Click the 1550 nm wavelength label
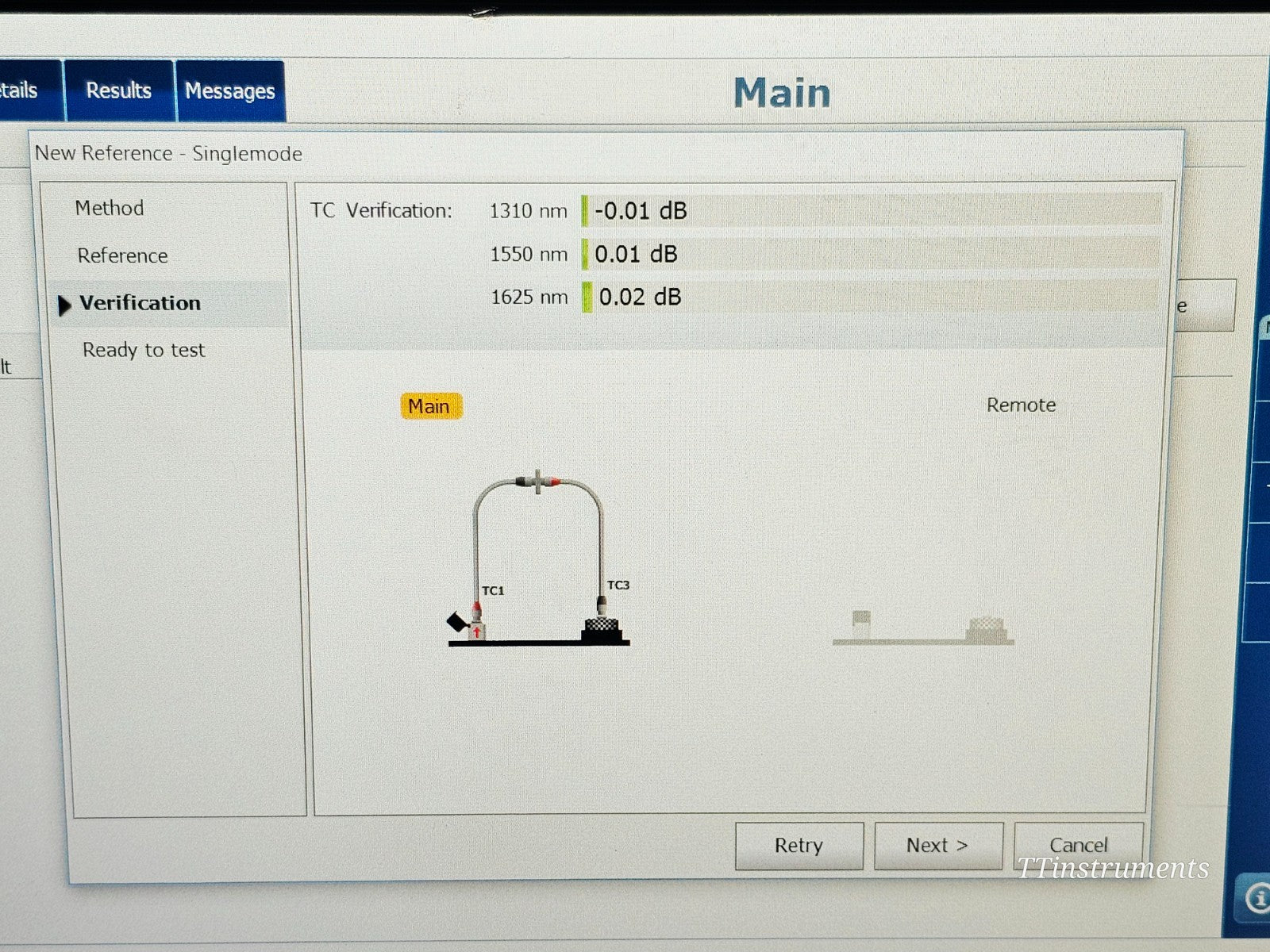This screenshot has width=1270, height=952. tap(529, 254)
